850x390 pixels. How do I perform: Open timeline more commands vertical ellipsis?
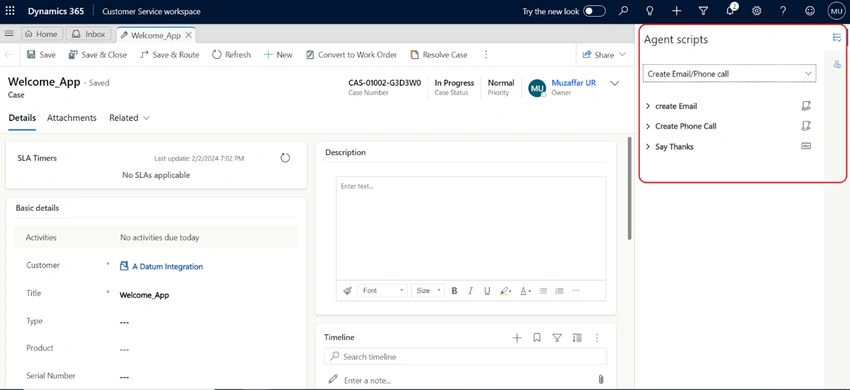[x=597, y=338]
